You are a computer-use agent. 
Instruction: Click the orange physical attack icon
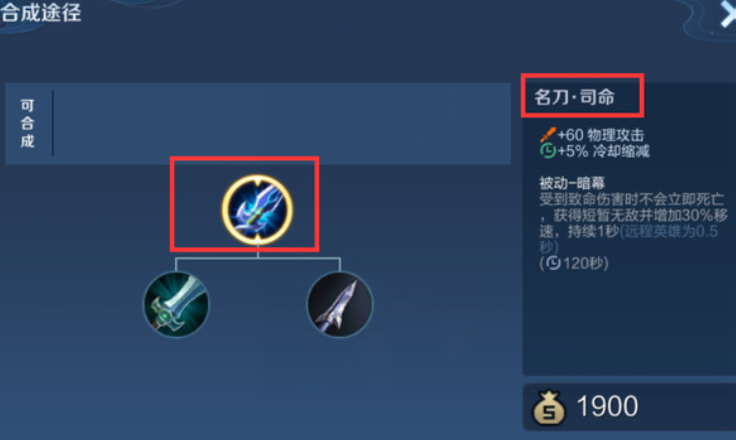[547, 135]
